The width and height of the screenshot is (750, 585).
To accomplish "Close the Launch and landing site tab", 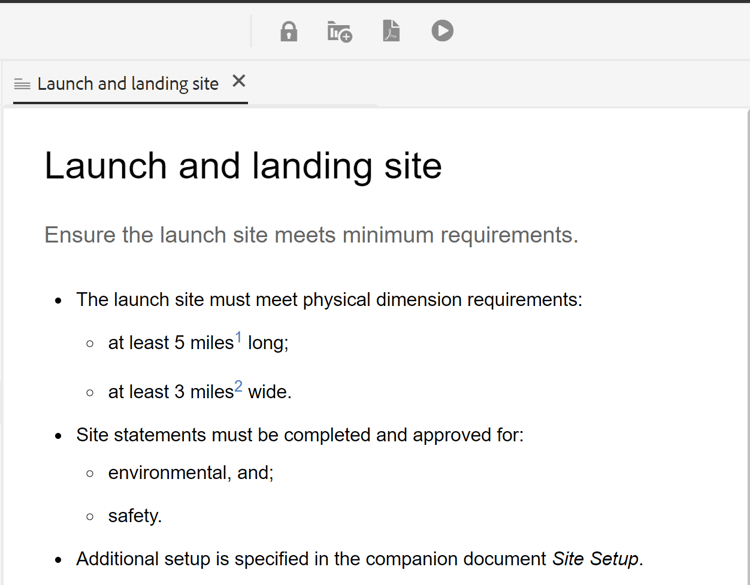I will click(239, 81).
